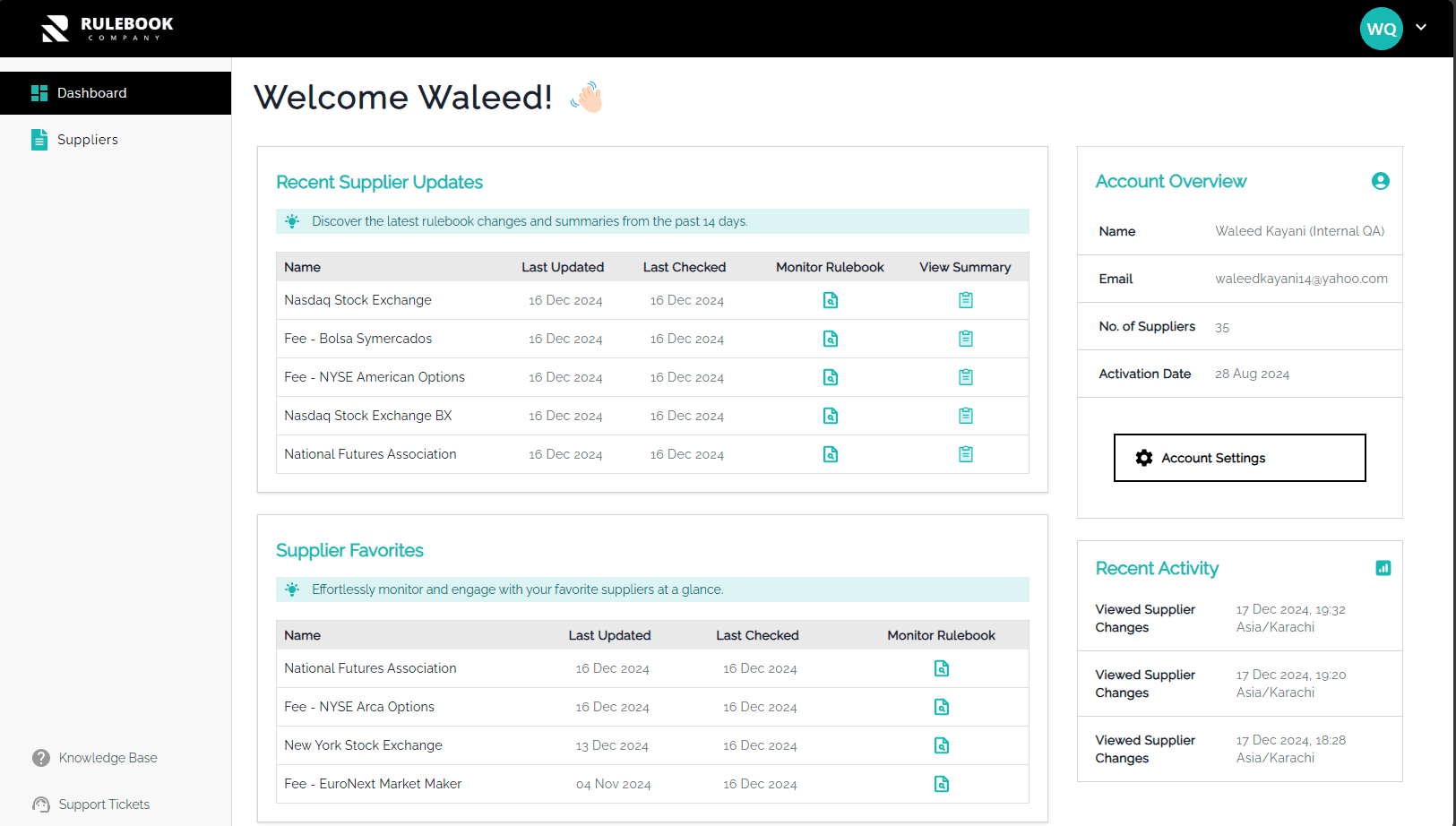Click the Rulebook Company logo
The image size is (1456, 826).
[x=106, y=28]
